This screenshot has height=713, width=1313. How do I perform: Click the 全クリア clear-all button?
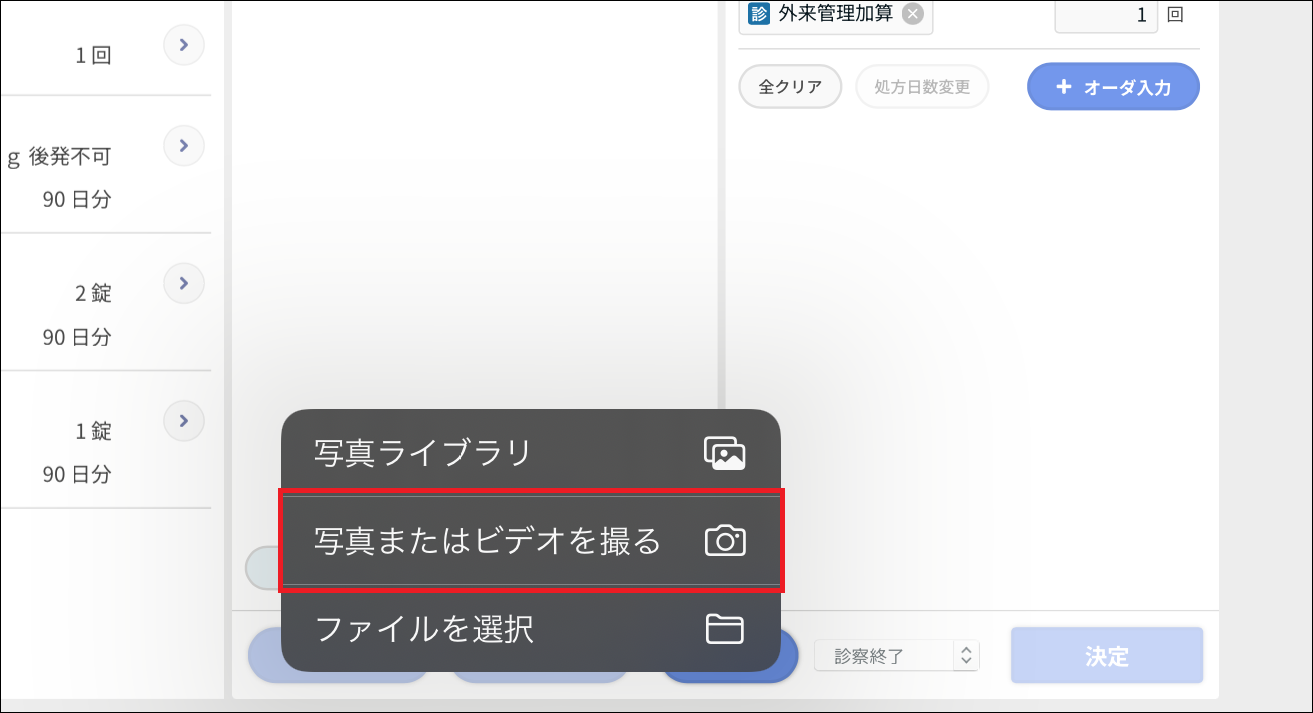789,87
